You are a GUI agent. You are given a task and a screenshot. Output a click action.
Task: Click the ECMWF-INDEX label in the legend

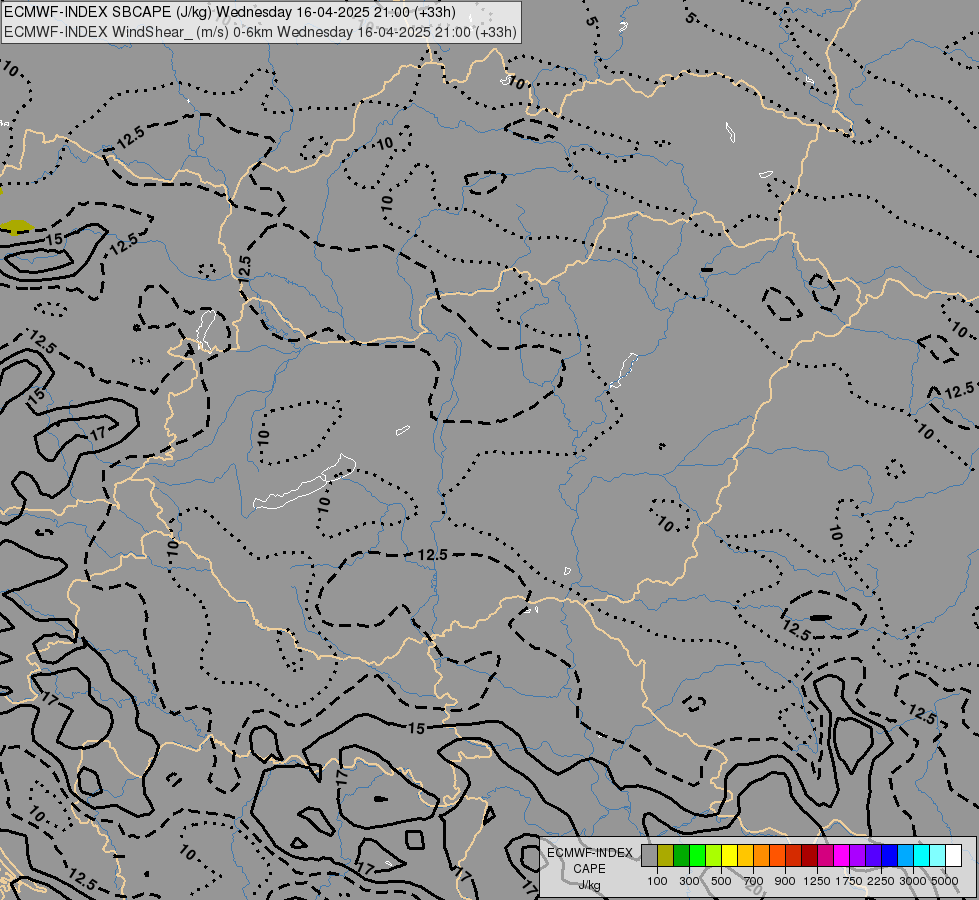(x=589, y=853)
